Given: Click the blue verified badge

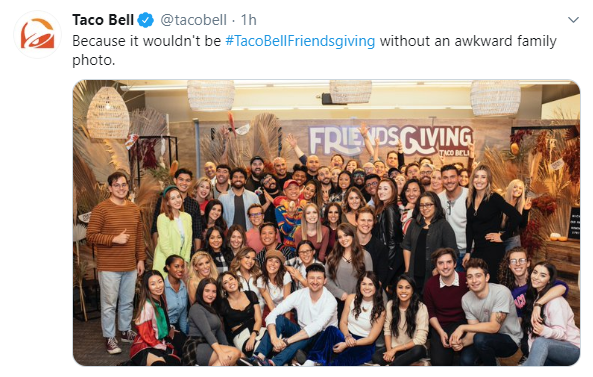Looking at the screenshot, I should (x=146, y=20).
